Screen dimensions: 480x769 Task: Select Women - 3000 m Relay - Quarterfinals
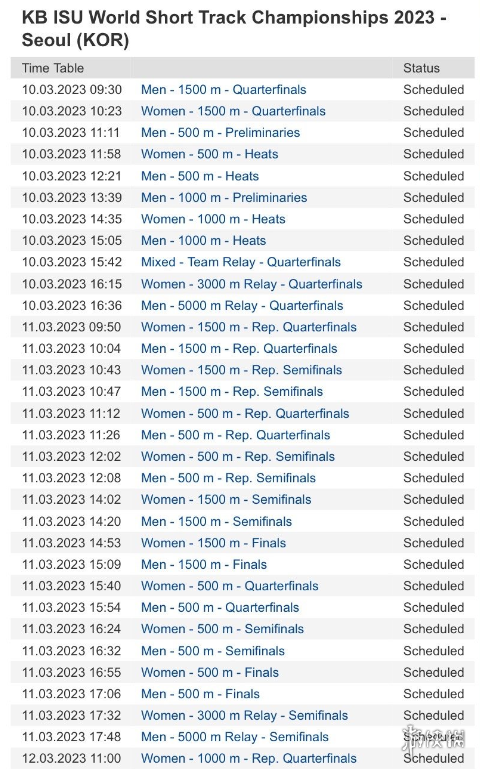252,284
